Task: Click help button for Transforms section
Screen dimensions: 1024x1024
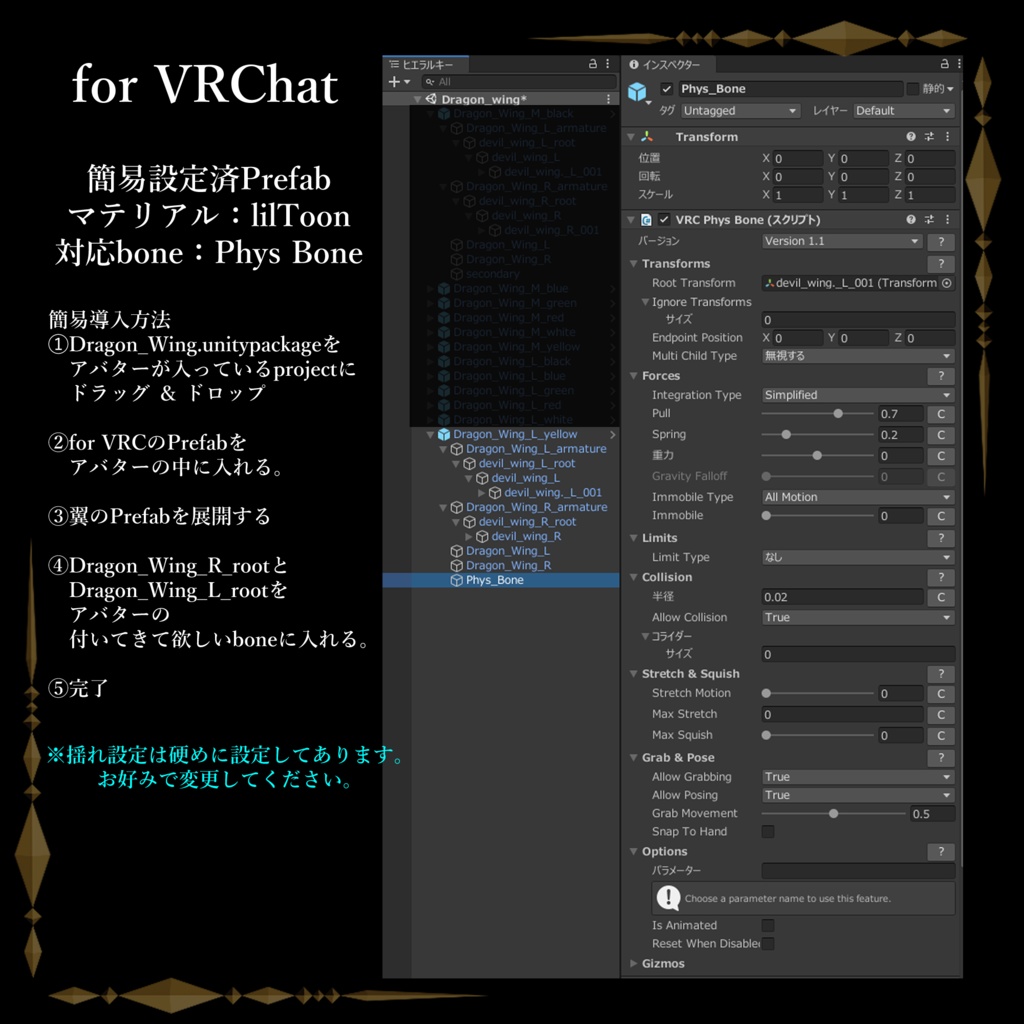Action: pyautogui.click(x=941, y=264)
